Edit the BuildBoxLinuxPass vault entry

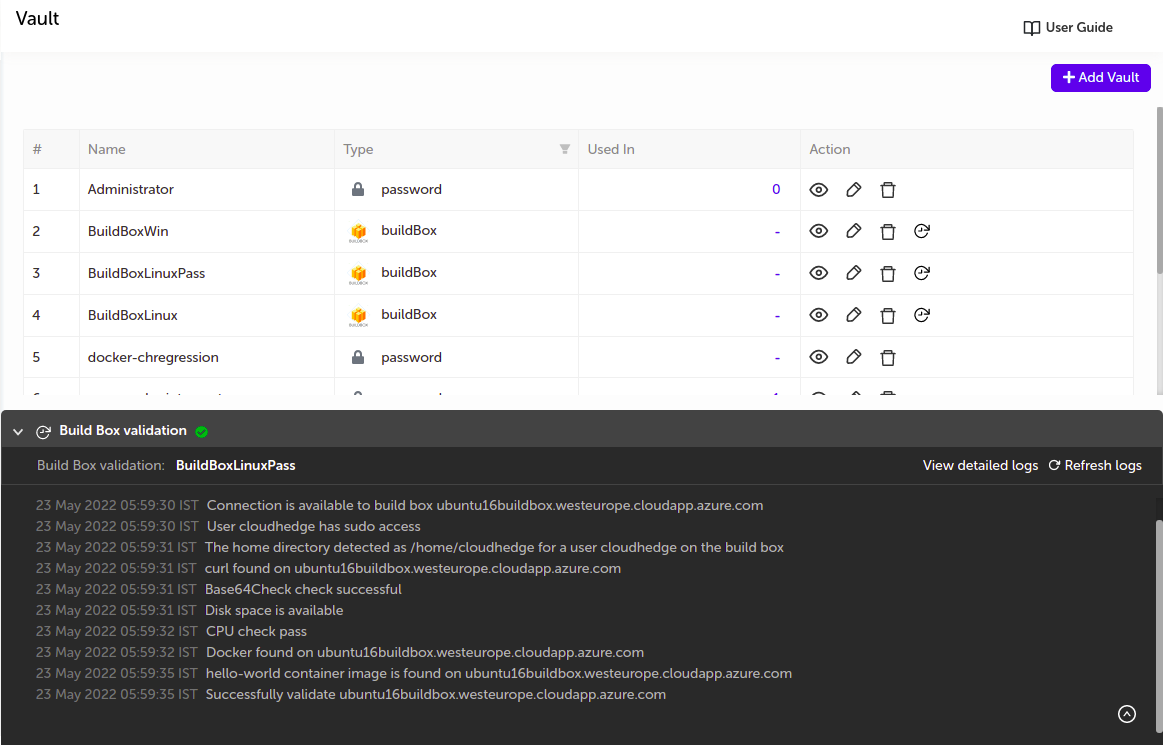point(853,273)
